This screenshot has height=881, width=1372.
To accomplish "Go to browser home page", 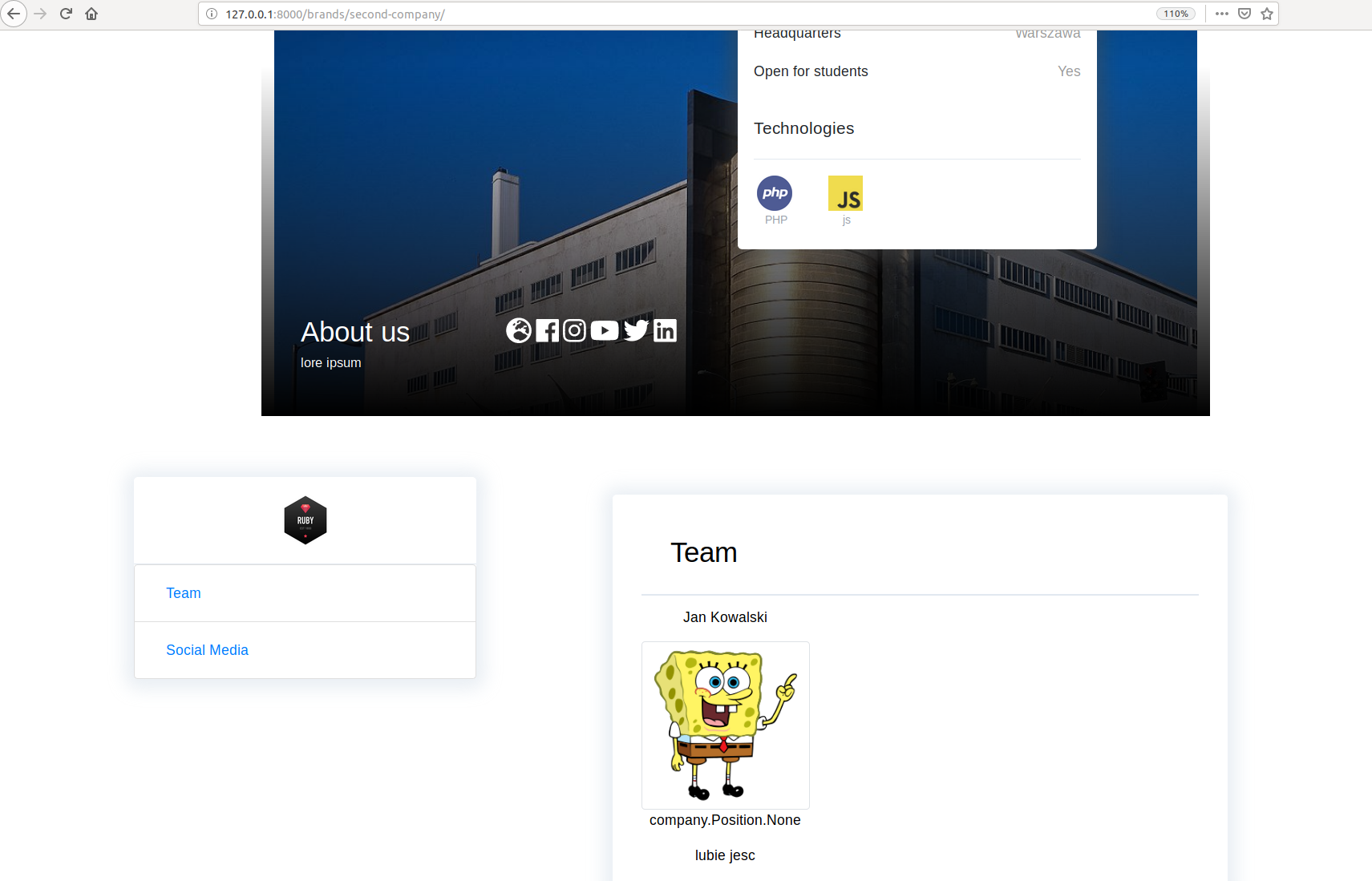I will (x=91, y=14).
